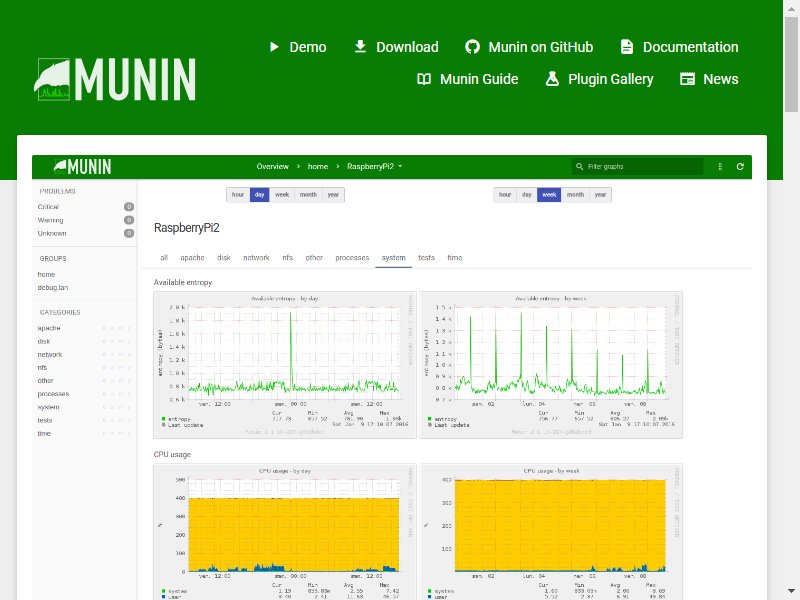Switch to the 'system' category tab
Image resolution: width=800 pixels, height=600 pixels.
[x=393, y=258]
